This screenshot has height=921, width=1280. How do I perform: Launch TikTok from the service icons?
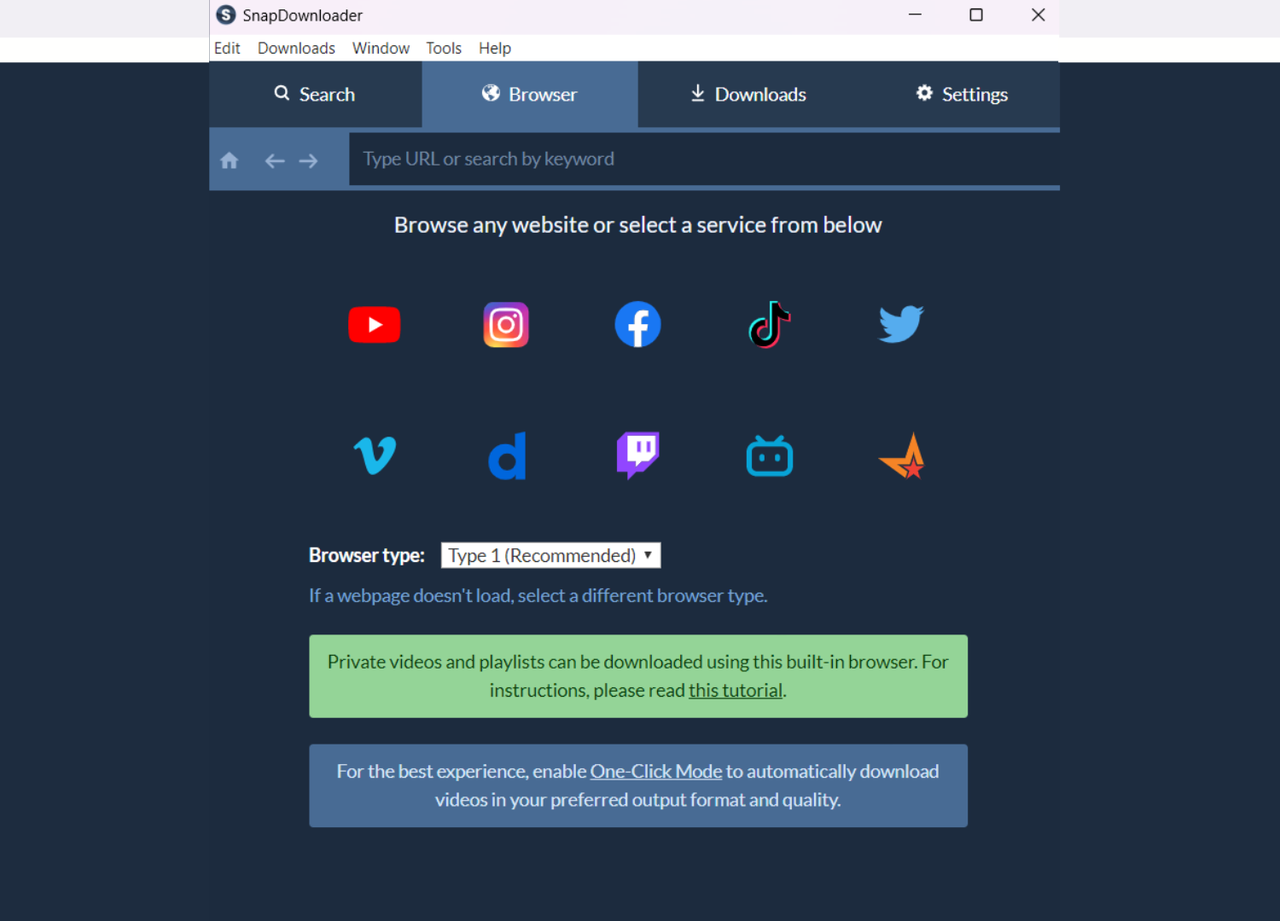click(x=769, y=325)
